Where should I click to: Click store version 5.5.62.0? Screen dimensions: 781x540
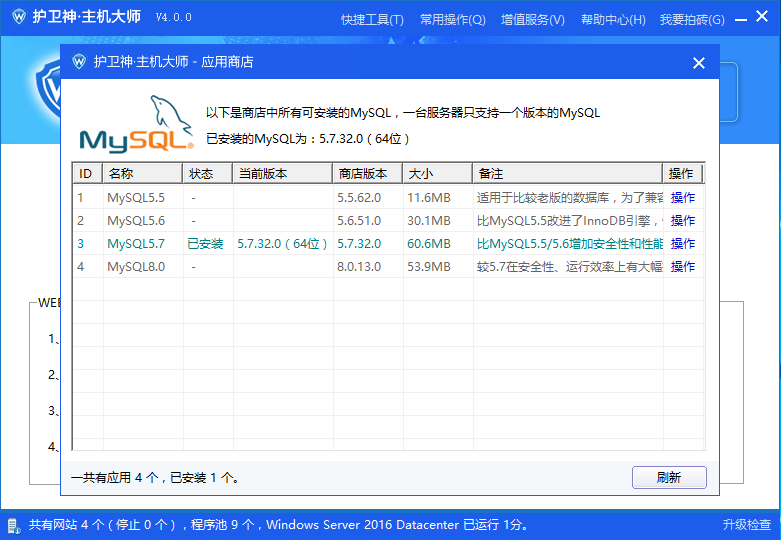(x=359, y=198)
